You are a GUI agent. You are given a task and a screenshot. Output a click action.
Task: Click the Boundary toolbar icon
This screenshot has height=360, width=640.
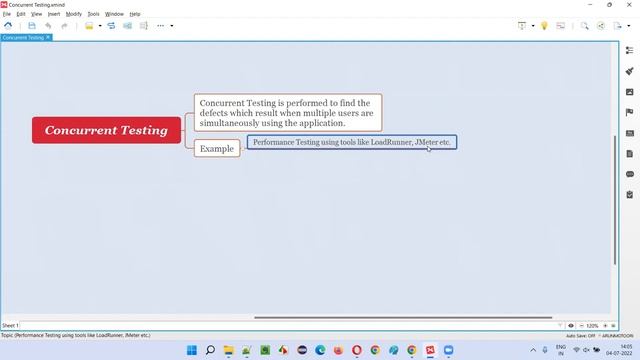pyautogui.click(x=127, y=26)
